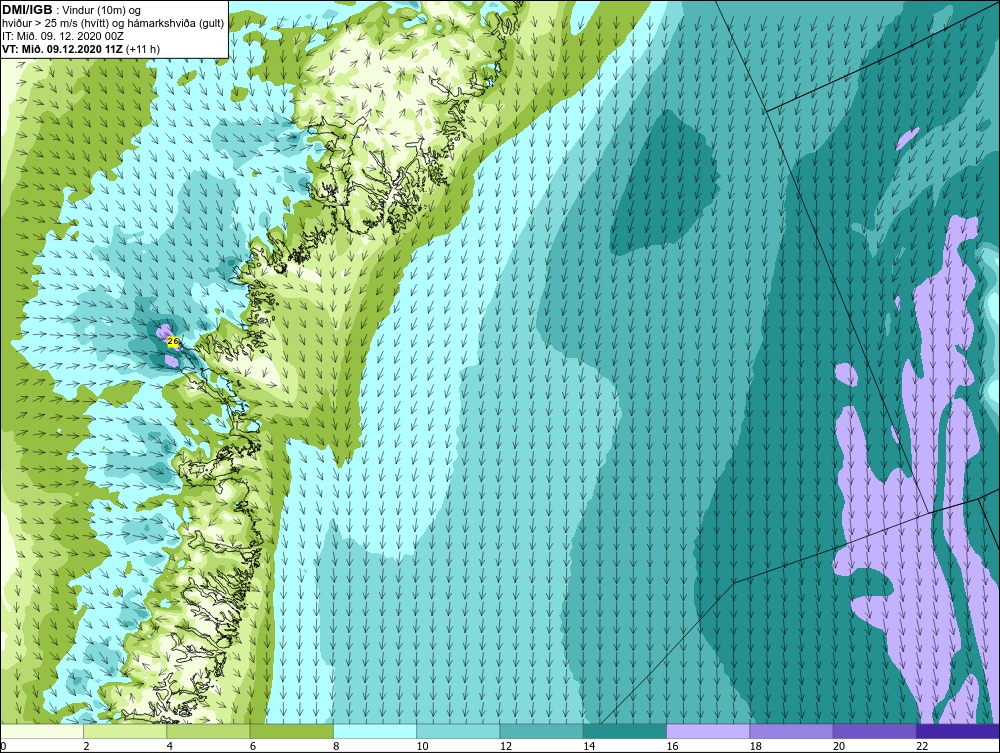This screenshot has width=1000, height=753.
Task: Click the 'hviður > 25 m/s' legend text
Action: pyautogui.click(x=40, y=24)
